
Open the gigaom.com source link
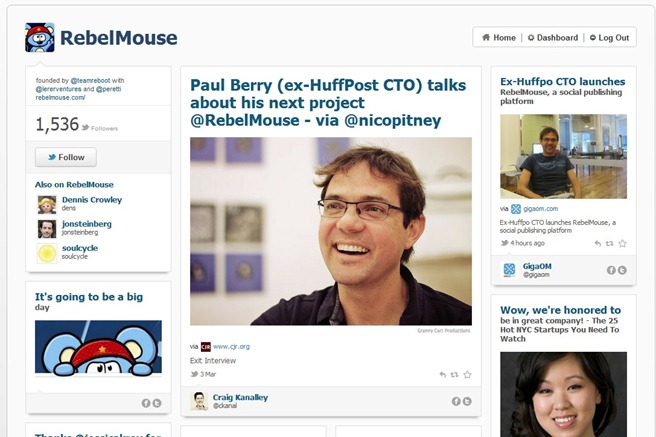[x=540, y=209]
